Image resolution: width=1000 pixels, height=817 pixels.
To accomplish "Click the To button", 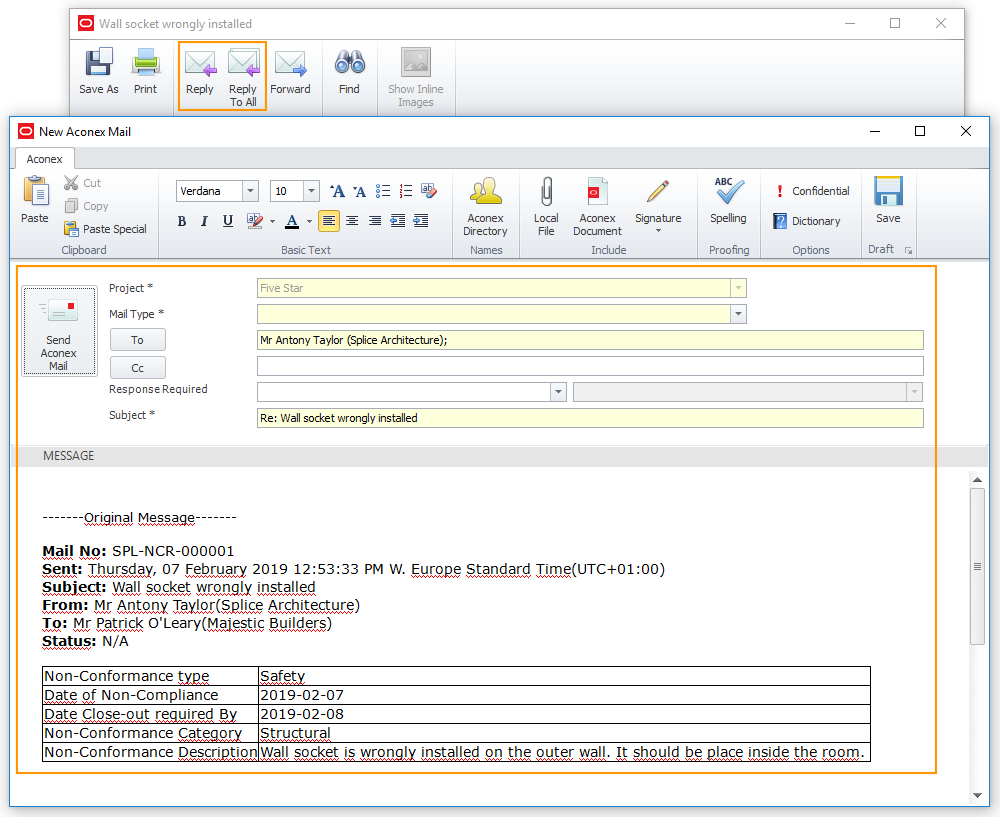I will [x=138, y=340].
